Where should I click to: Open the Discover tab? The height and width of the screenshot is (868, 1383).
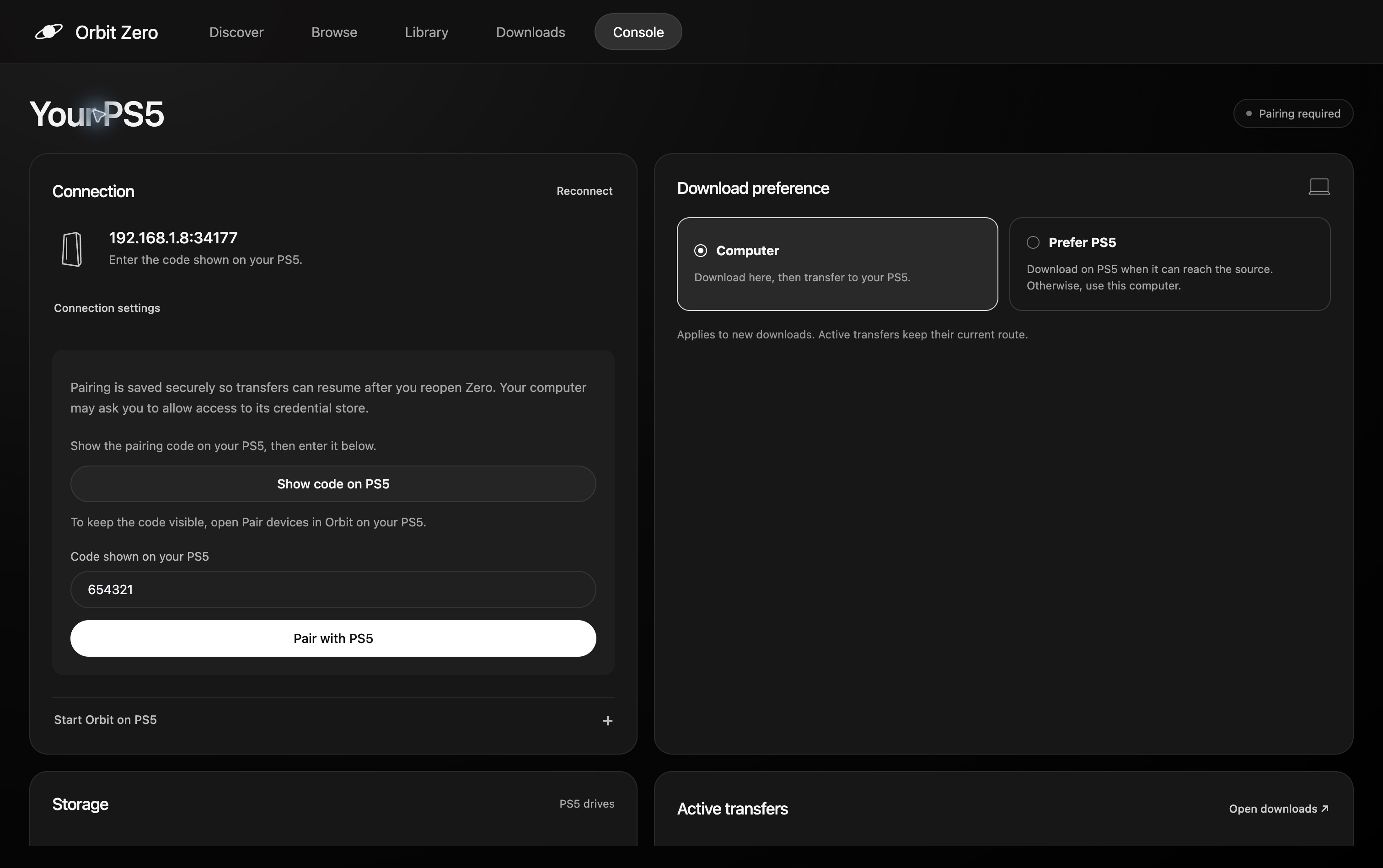coord(236,32)
